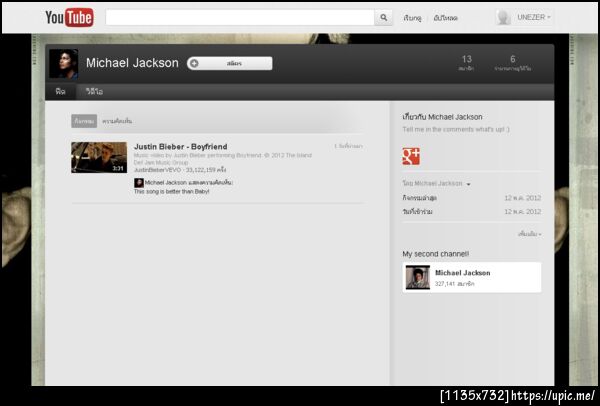View the 6 video views count
This screenshot has height=406, width=600.
click(512, 63)
